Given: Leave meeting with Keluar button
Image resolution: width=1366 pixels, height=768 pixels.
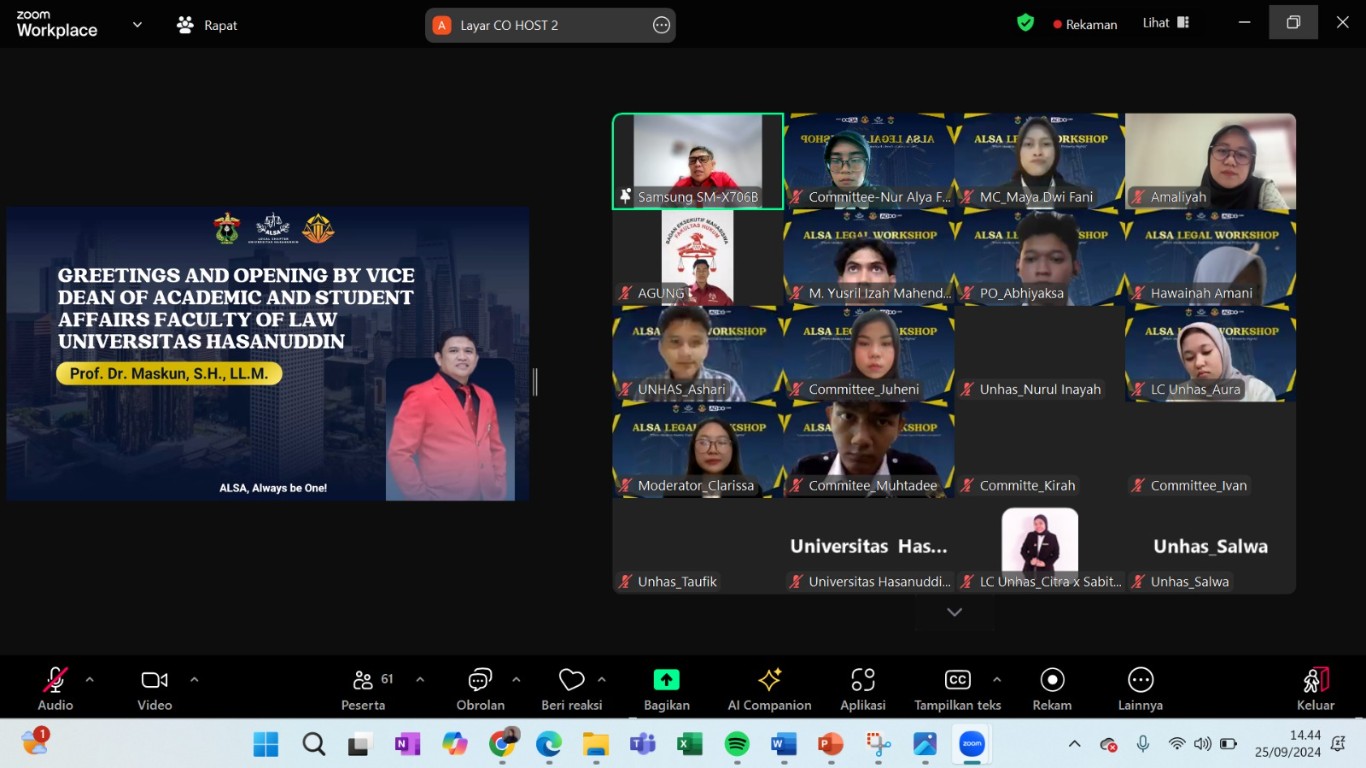Looking at the screenshot, I should [x=1316, y=689].
